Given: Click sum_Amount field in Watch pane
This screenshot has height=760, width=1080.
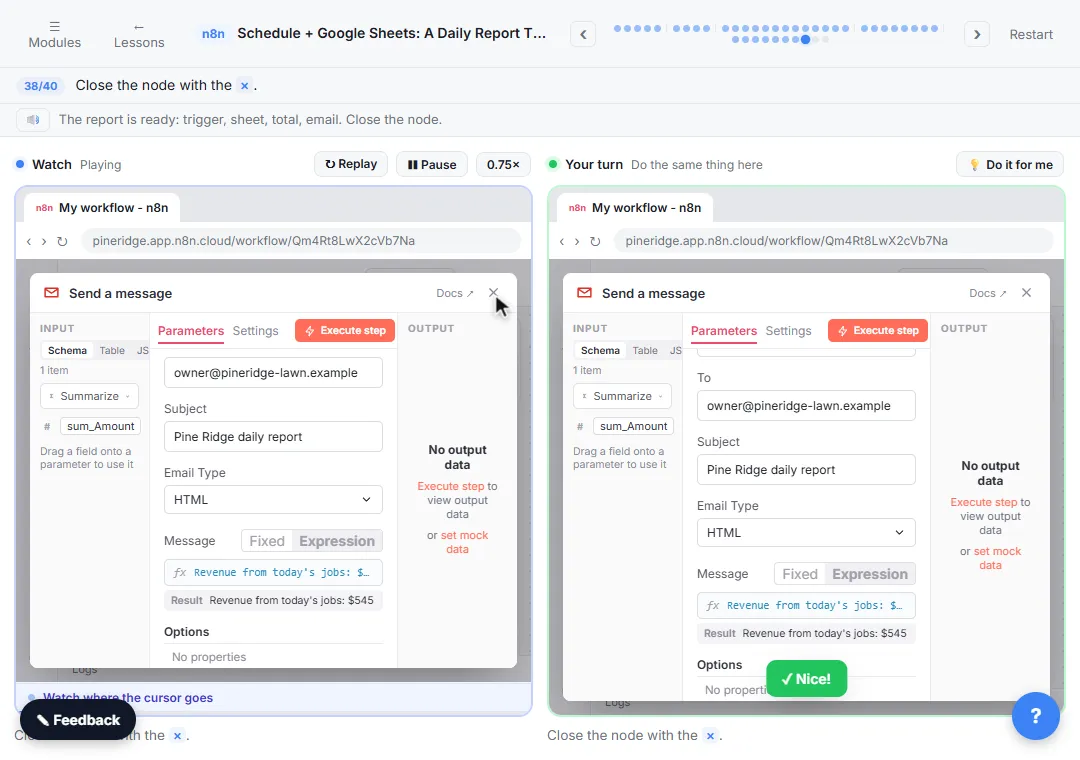Looking at the screenshot, I should click(x=100, y=426).
